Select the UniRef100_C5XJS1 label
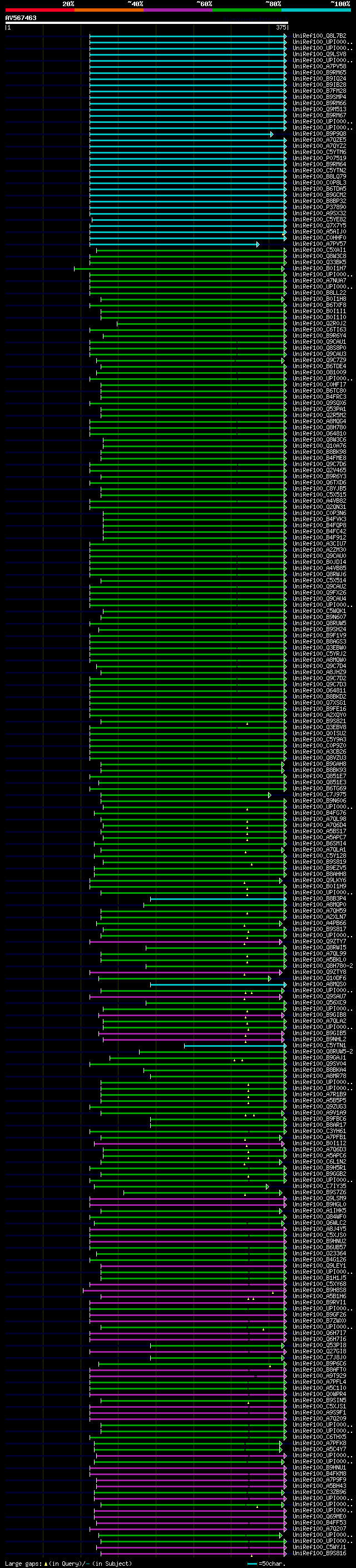This screenshot has width=356, height=1568. 319,1406
